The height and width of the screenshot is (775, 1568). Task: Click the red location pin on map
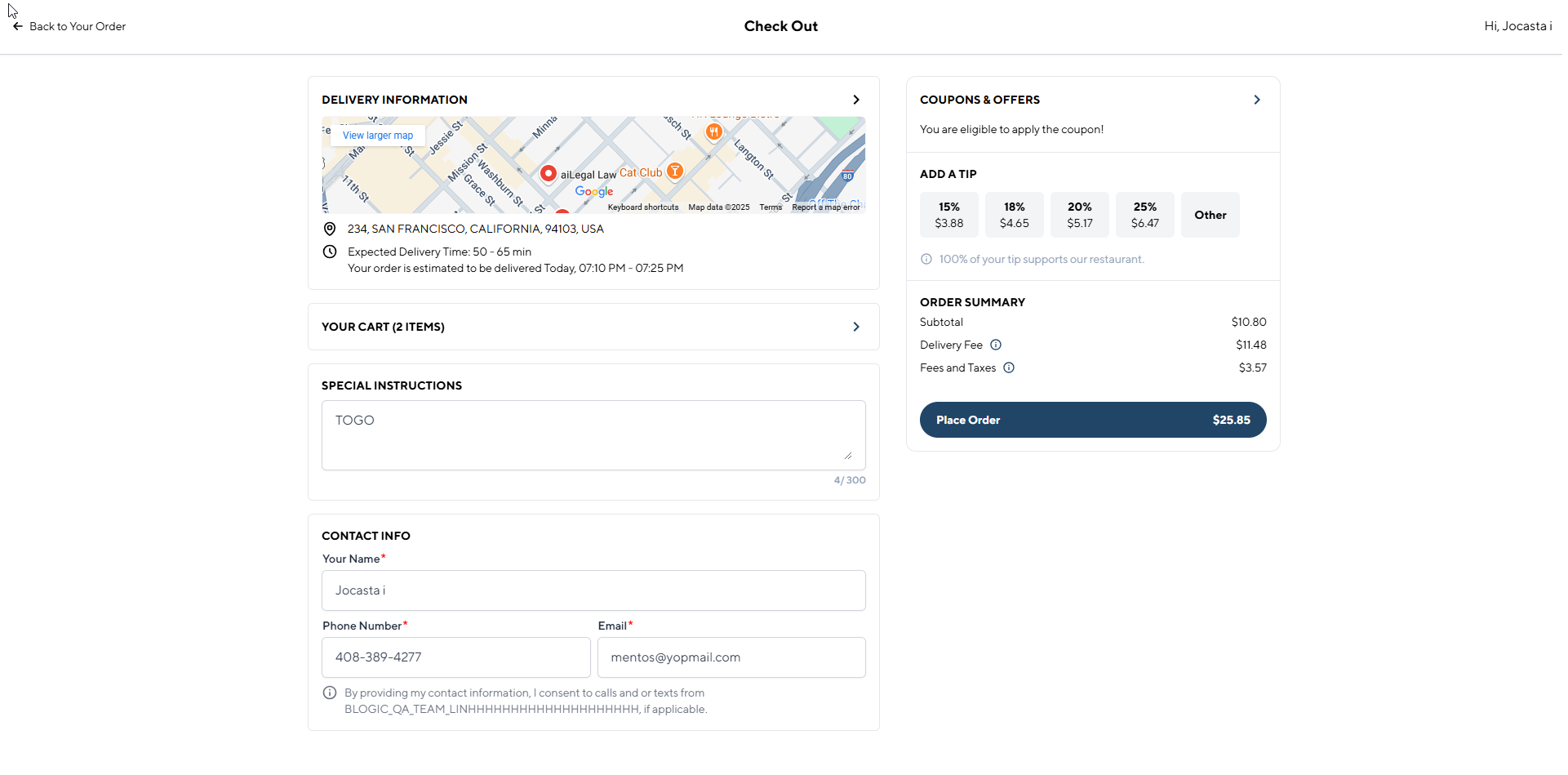[549, 173]
